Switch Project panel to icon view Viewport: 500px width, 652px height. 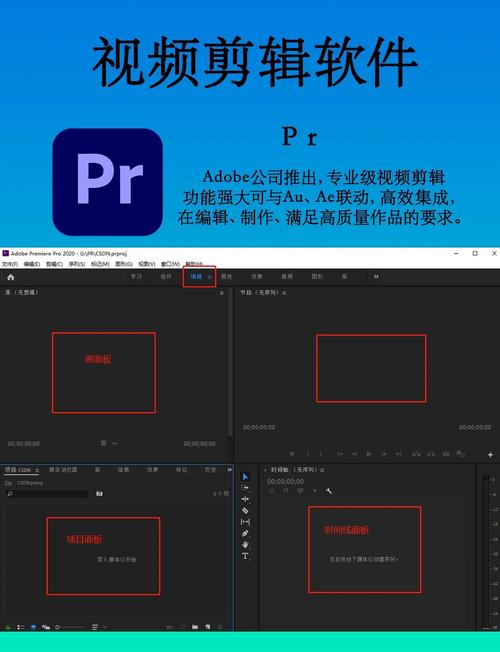point(33,627)
